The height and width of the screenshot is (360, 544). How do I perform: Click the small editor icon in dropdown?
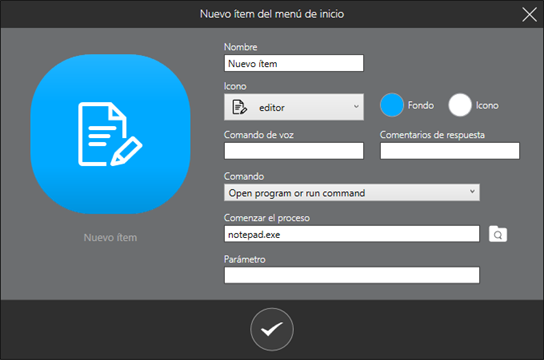coord(239,107)
